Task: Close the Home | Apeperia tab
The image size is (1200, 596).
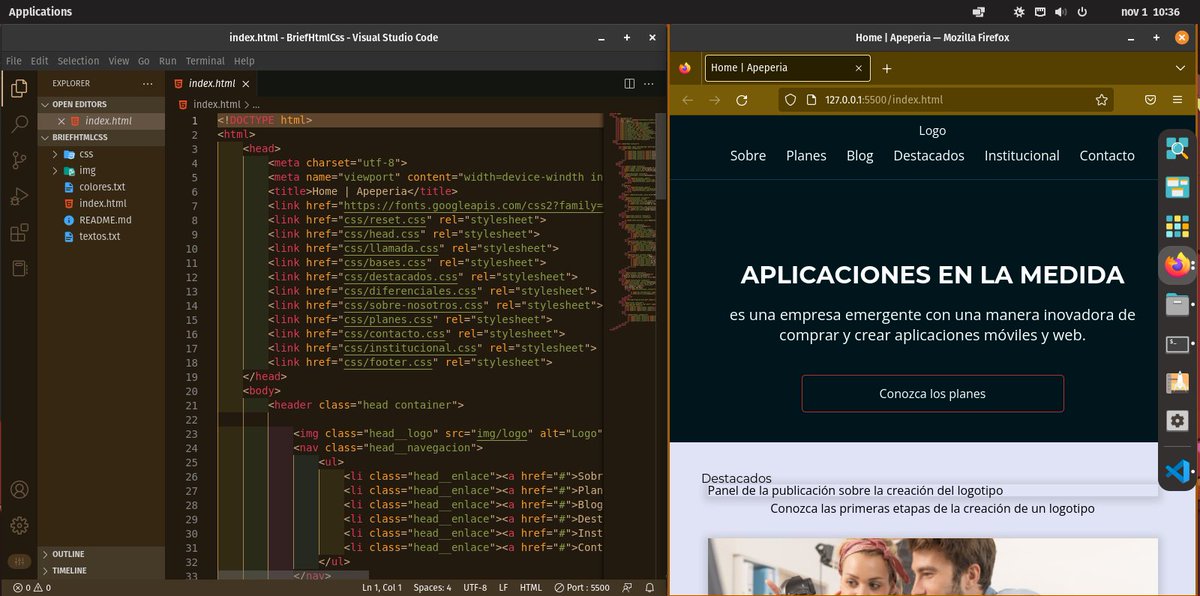Action: (x=858, y=68)
